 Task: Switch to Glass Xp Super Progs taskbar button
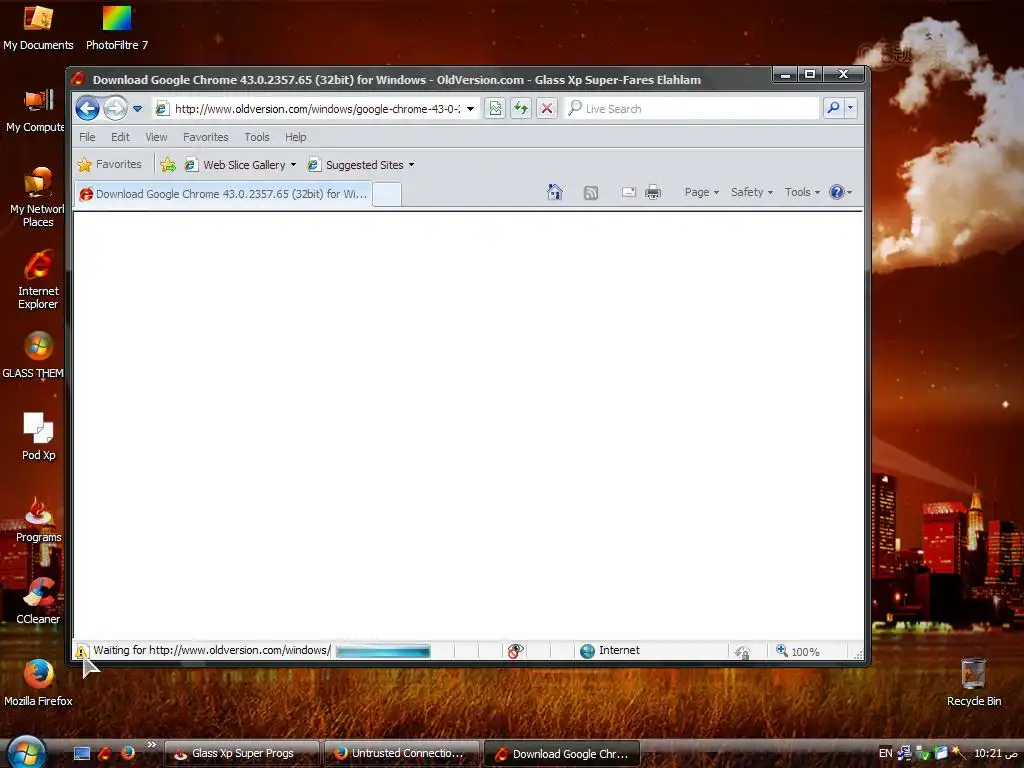pos(241,754)
